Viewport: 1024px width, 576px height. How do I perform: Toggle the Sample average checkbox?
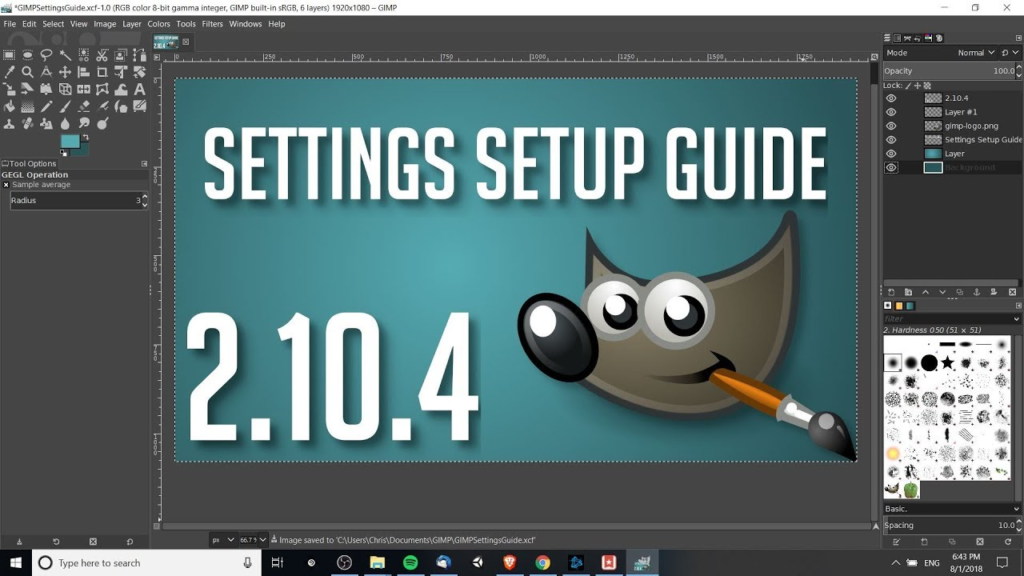click(x=6, y=185)
